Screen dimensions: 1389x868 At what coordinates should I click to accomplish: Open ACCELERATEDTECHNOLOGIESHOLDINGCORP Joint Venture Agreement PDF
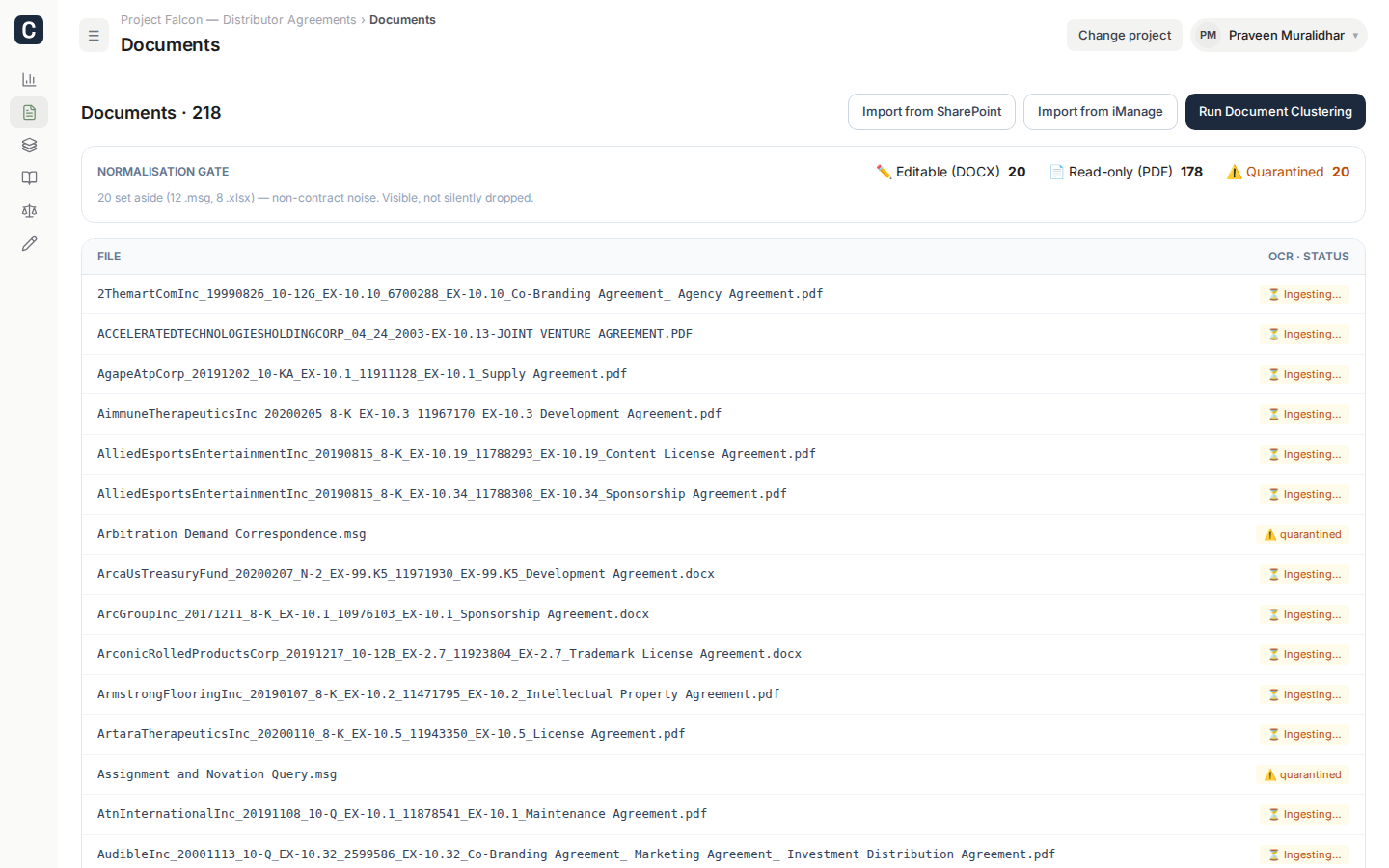click(x=395, y=334)
